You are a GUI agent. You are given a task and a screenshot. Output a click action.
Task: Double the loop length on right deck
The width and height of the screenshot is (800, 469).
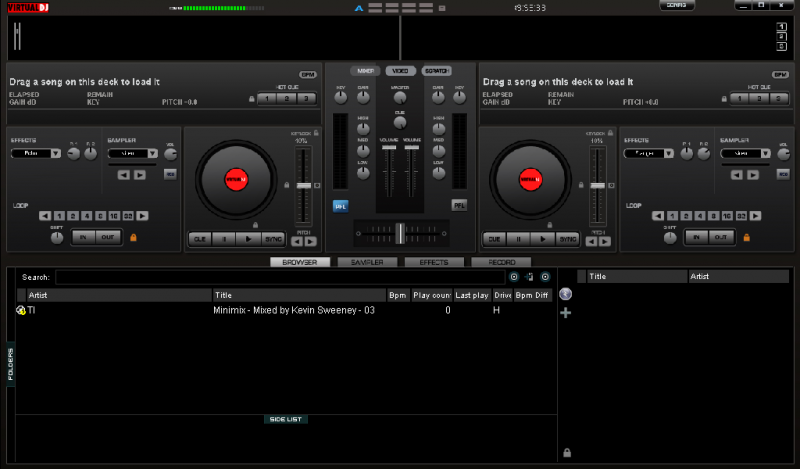click(x=756, y=216)
